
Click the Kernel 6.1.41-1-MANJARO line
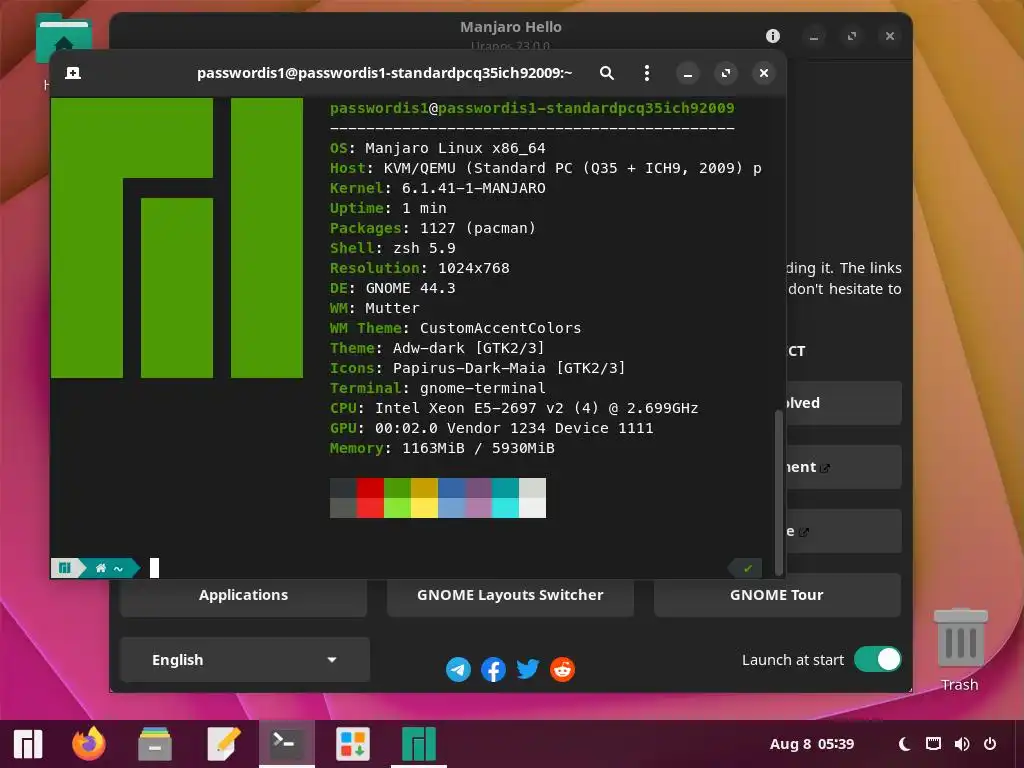[x=438, y=188]
